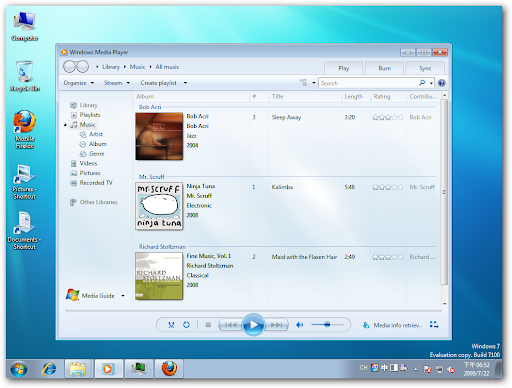Click the volume slider
The width and height of the screenshot is (512, 388).
[327, 324]
